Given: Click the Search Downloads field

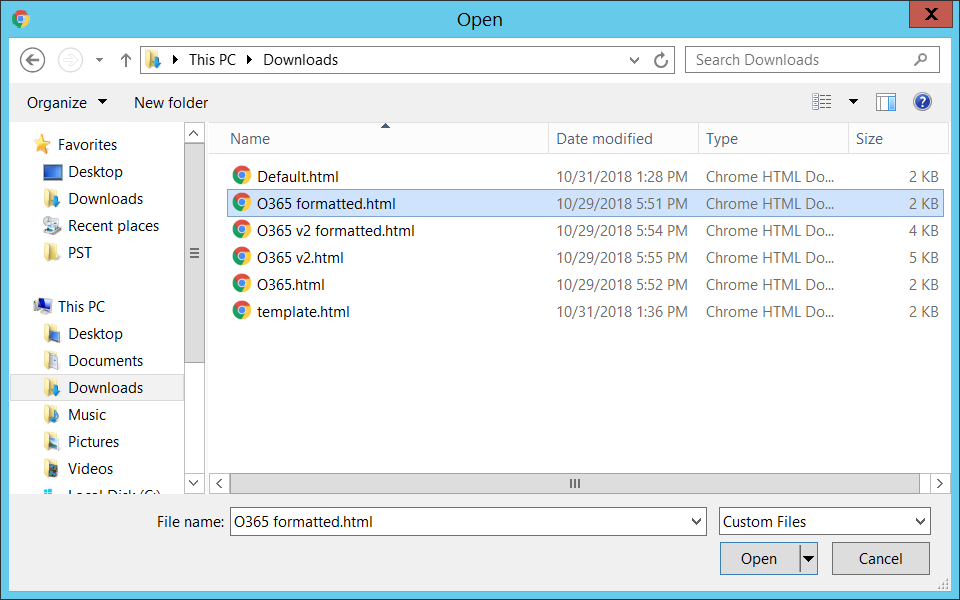Looking at the screenshot, I should pos(800,60).
